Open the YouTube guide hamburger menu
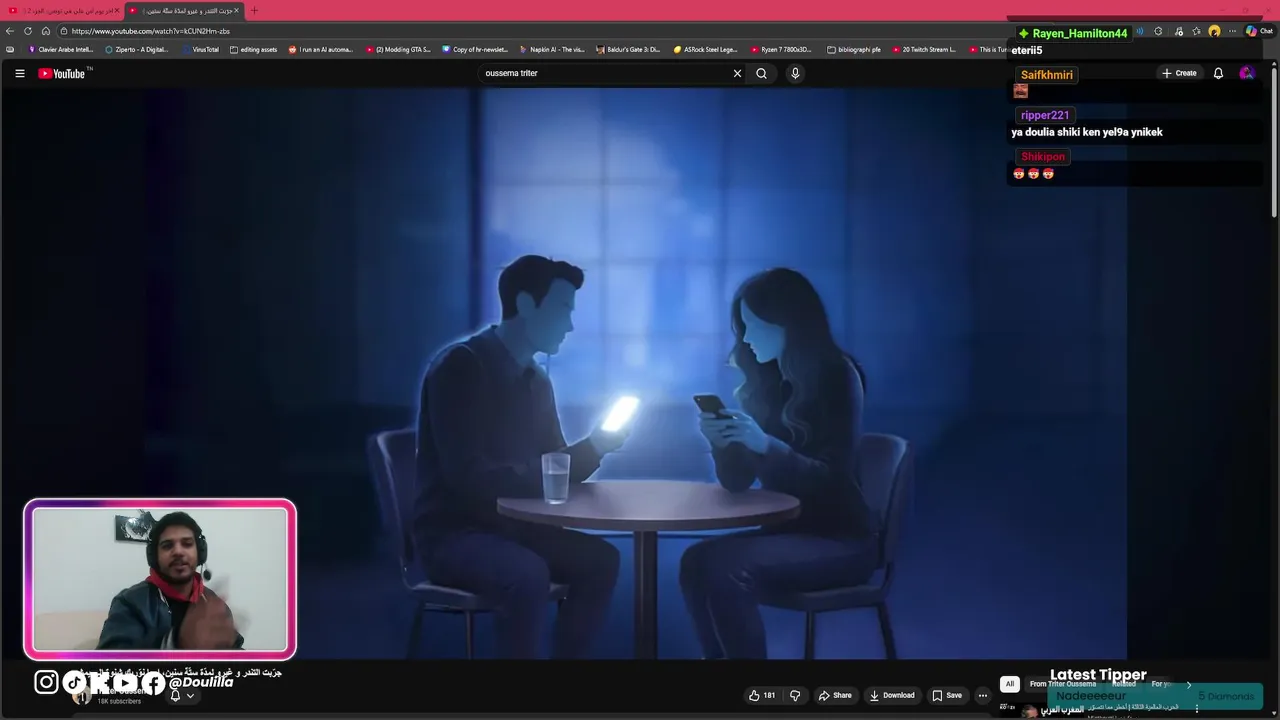The image size is (1280, 720). click(19, 73)
